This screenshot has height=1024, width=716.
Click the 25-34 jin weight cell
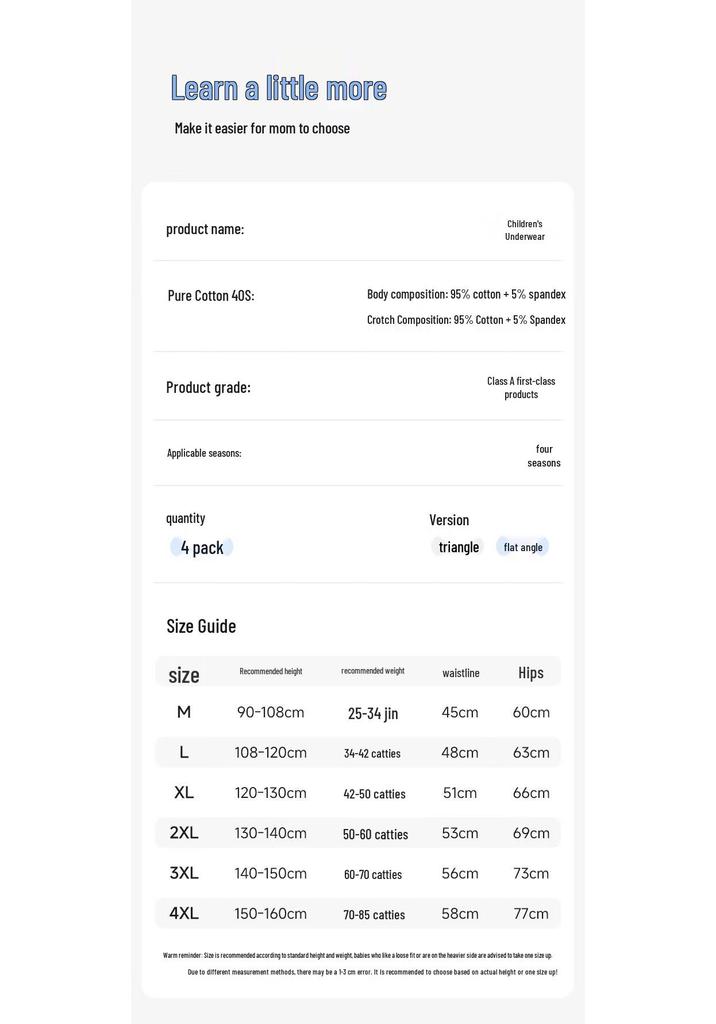point(372,713)
